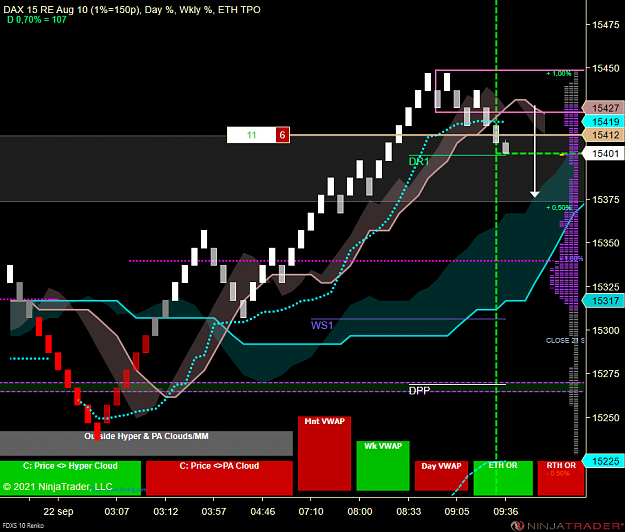Click the 03:57 time axis label
Screen dimensions: 625x532
coord(214,512)
